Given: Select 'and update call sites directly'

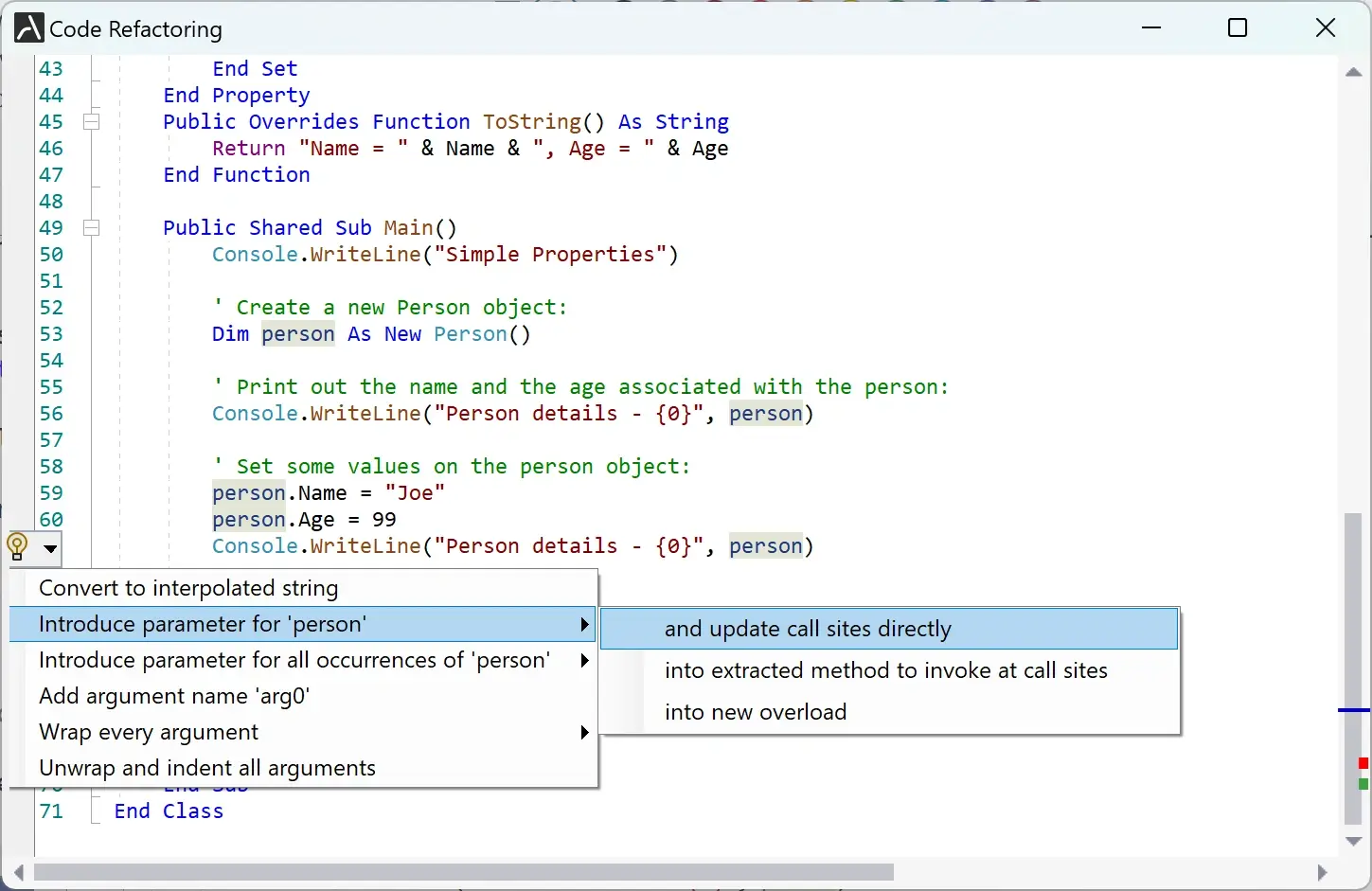Looking at the screenshot, I should coord(808,628).
